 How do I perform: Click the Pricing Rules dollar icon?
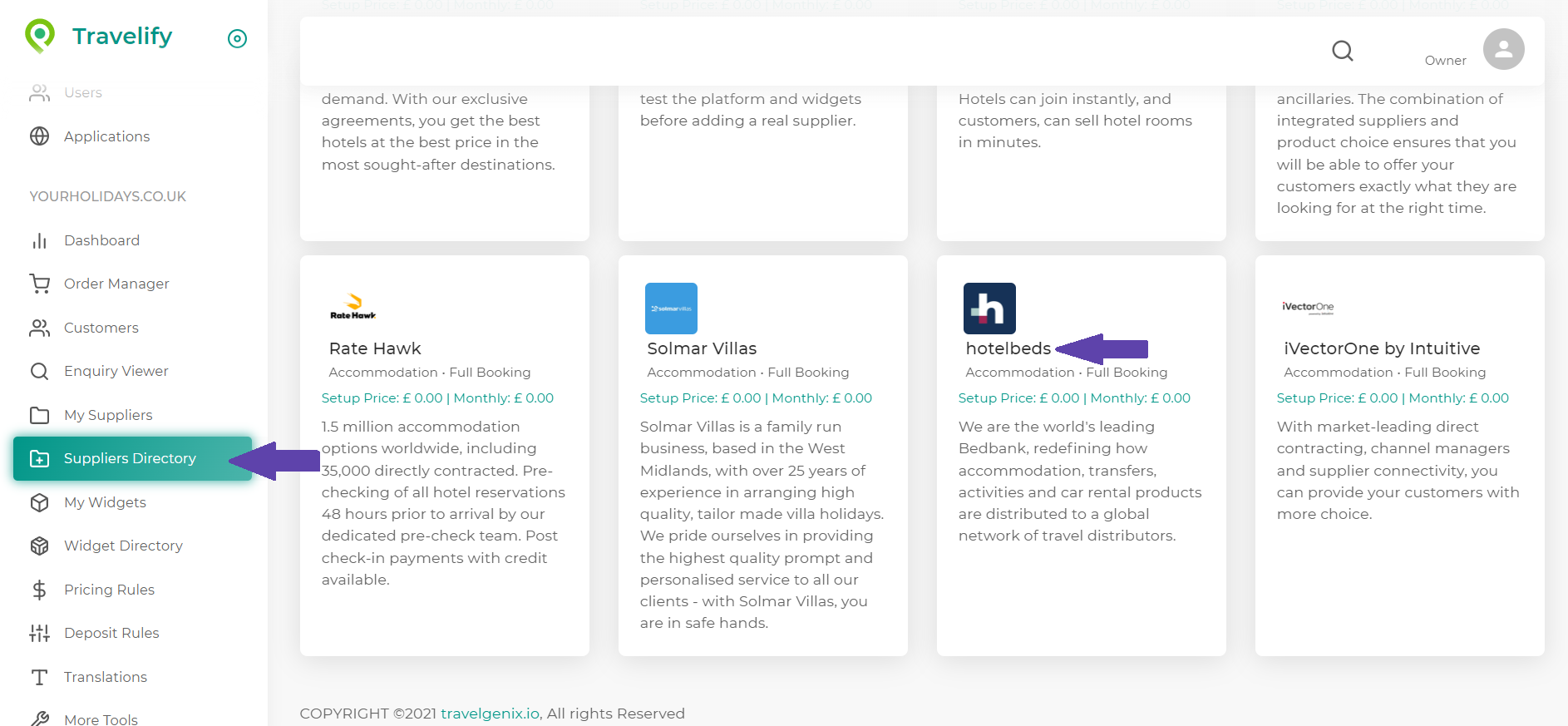[x=39, y=590]
